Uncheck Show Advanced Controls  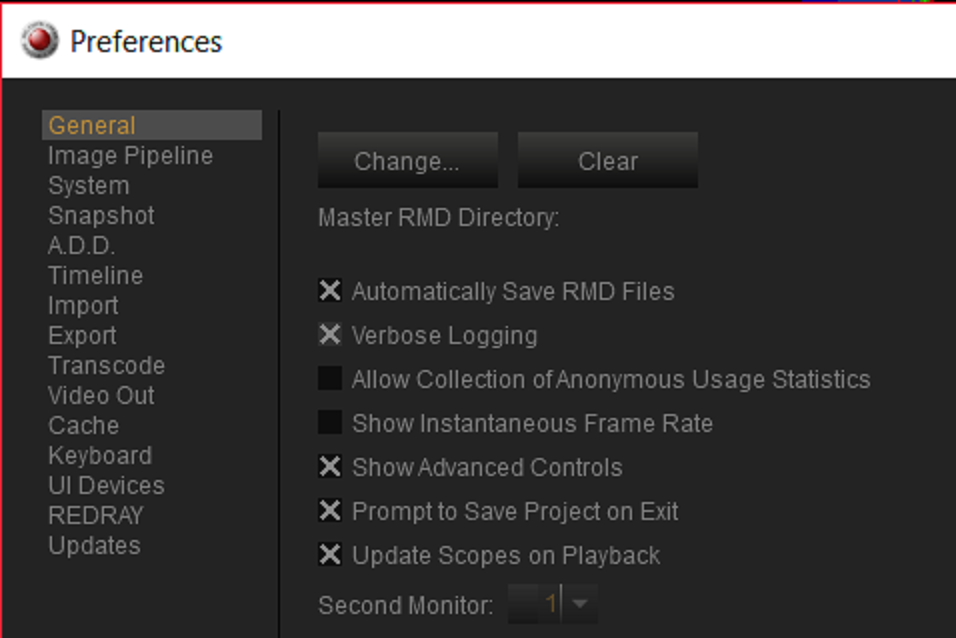(x=330, y=467)
